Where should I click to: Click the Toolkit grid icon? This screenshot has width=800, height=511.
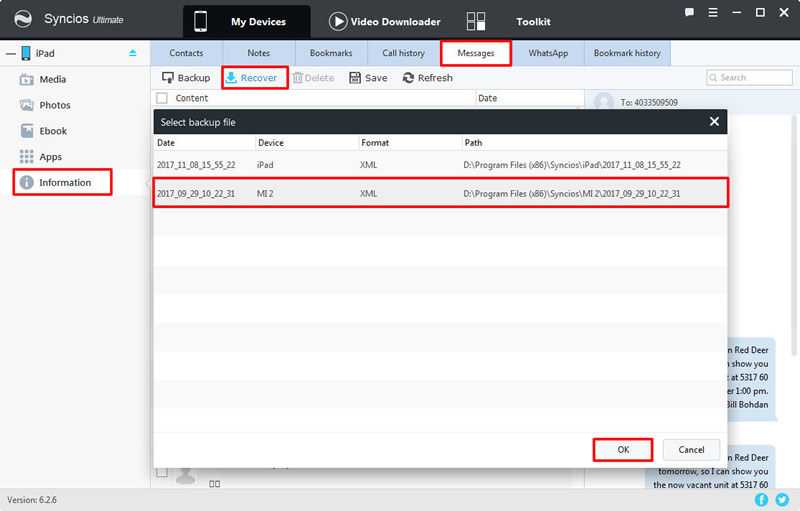(476, 21)
